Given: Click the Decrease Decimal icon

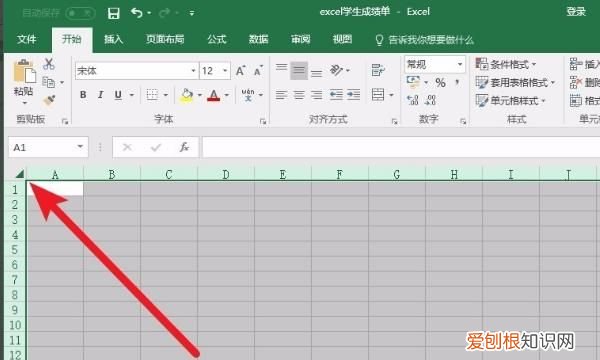Looking at the screenshot, I should coord(430,100).
